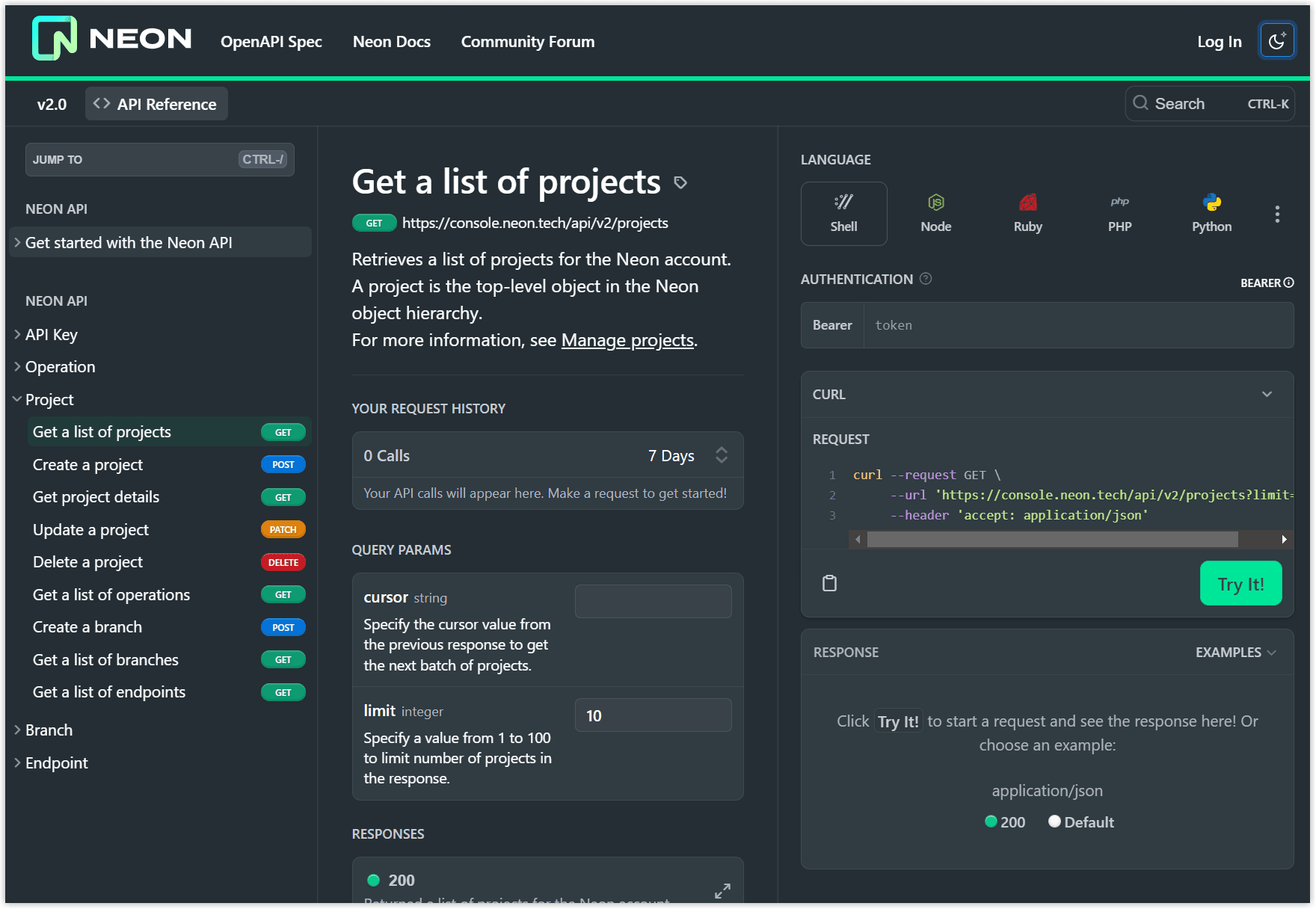Screen dimensions: 1316x909
Task: Focus the Bearer token field
Action: [x=1078, y=325]
